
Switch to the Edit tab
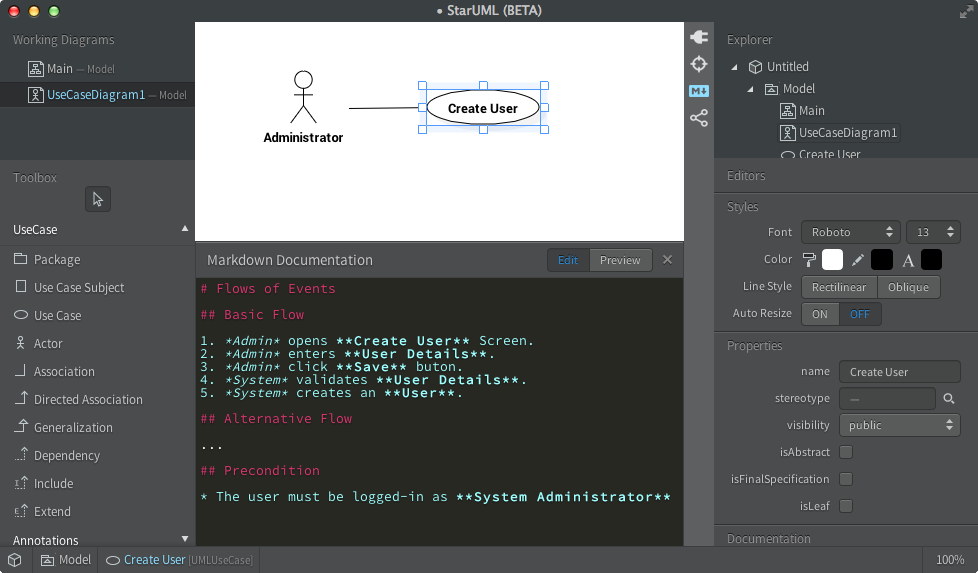568,260
